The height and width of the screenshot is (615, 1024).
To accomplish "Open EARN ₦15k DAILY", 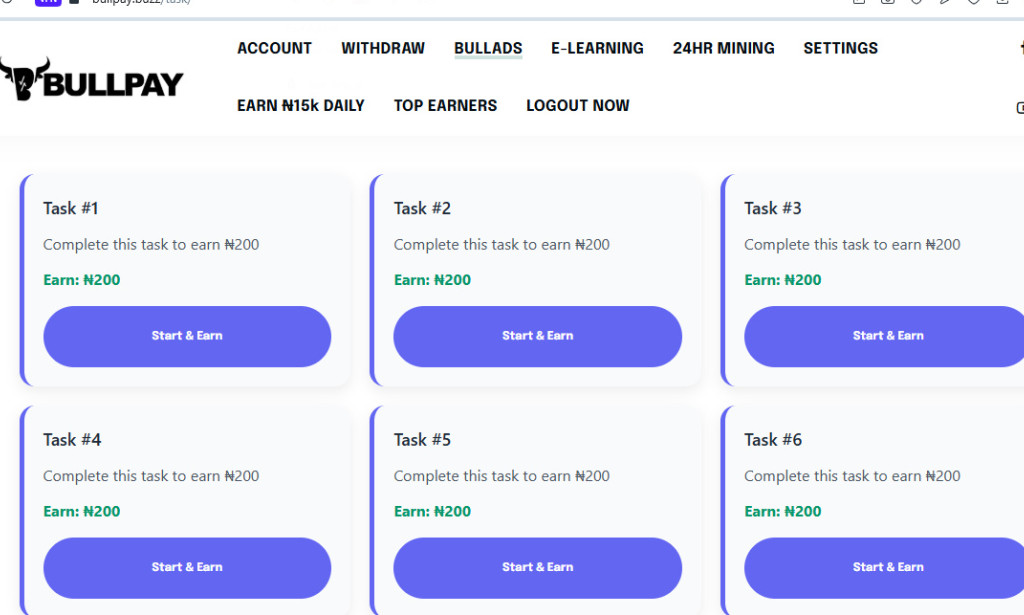I will tap(301, 105).
